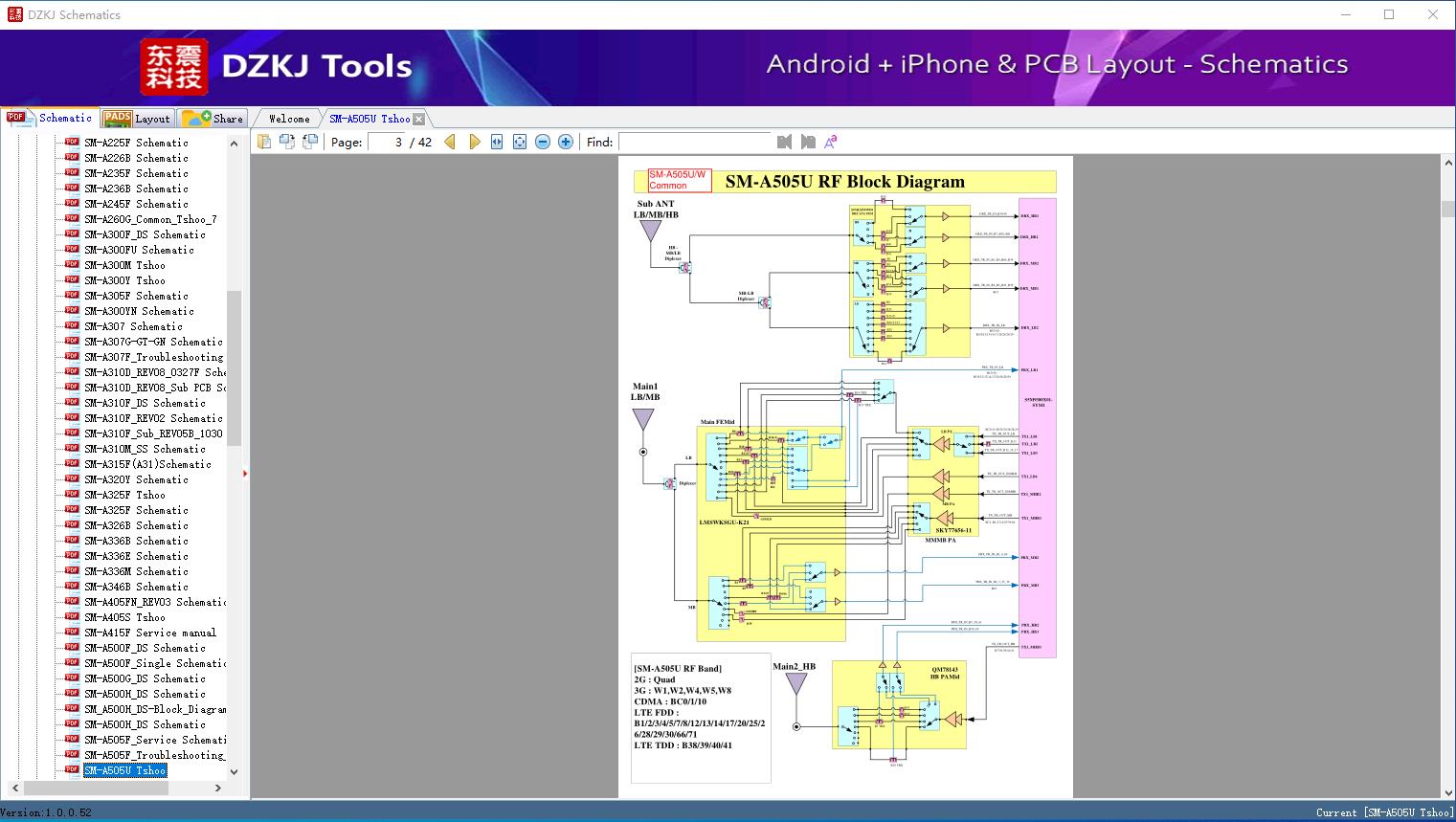The width and height of the screenshot is (1456, 822).
Task: Click the fit-whole-page icon
Action: pos(520,142)
